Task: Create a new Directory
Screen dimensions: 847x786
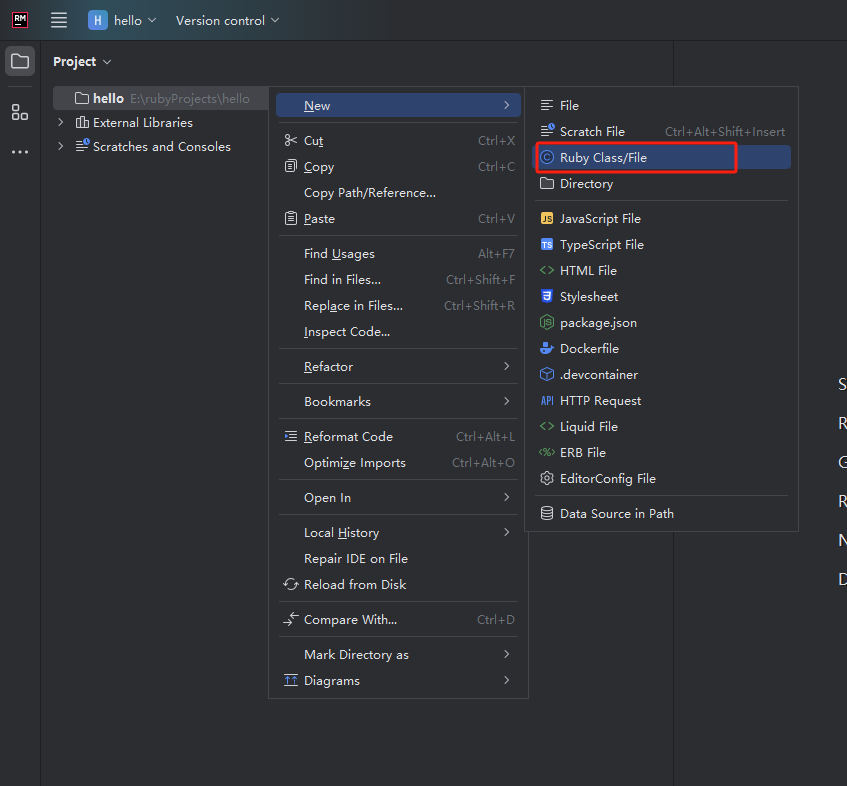Action: [x=661, y=183]
